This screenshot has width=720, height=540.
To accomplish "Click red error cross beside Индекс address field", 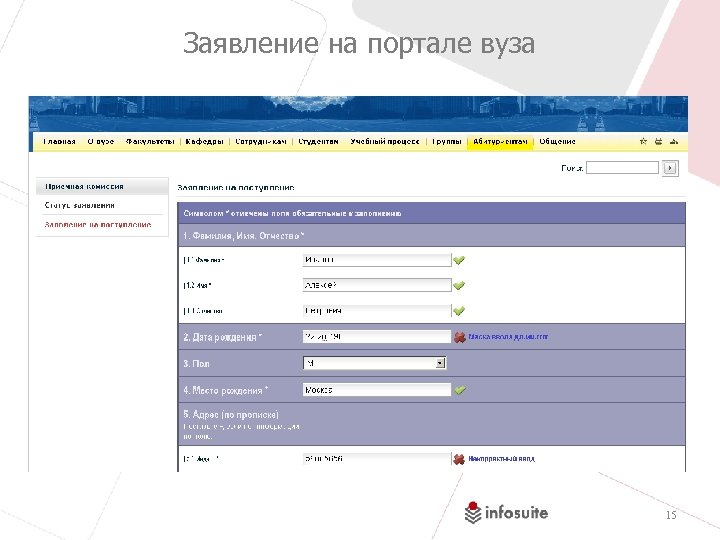I will [x=459, y=459].
